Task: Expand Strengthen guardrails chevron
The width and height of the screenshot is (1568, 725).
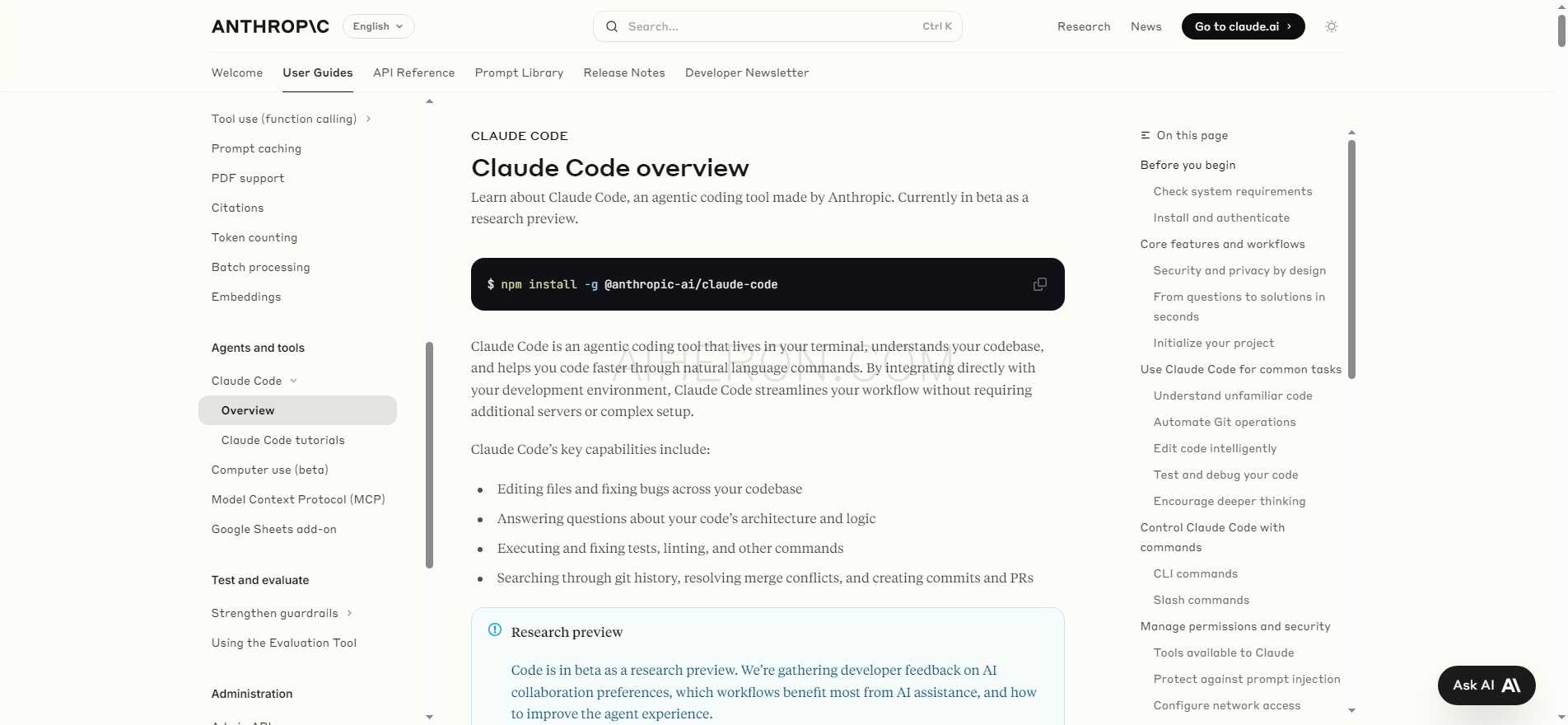Action: click(x=349, y=613)
